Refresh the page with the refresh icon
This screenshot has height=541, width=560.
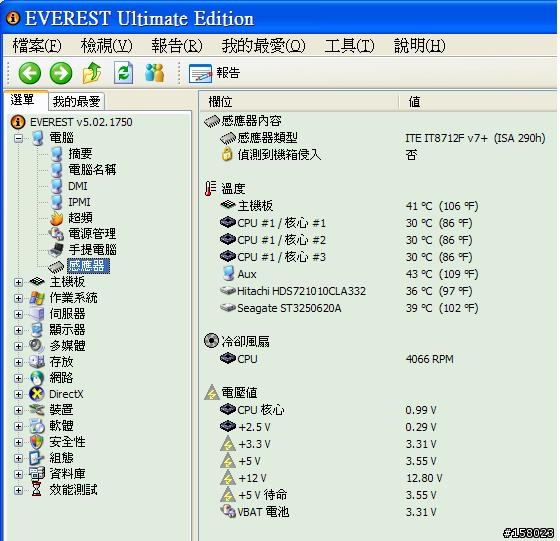click(x=123, y=73)
